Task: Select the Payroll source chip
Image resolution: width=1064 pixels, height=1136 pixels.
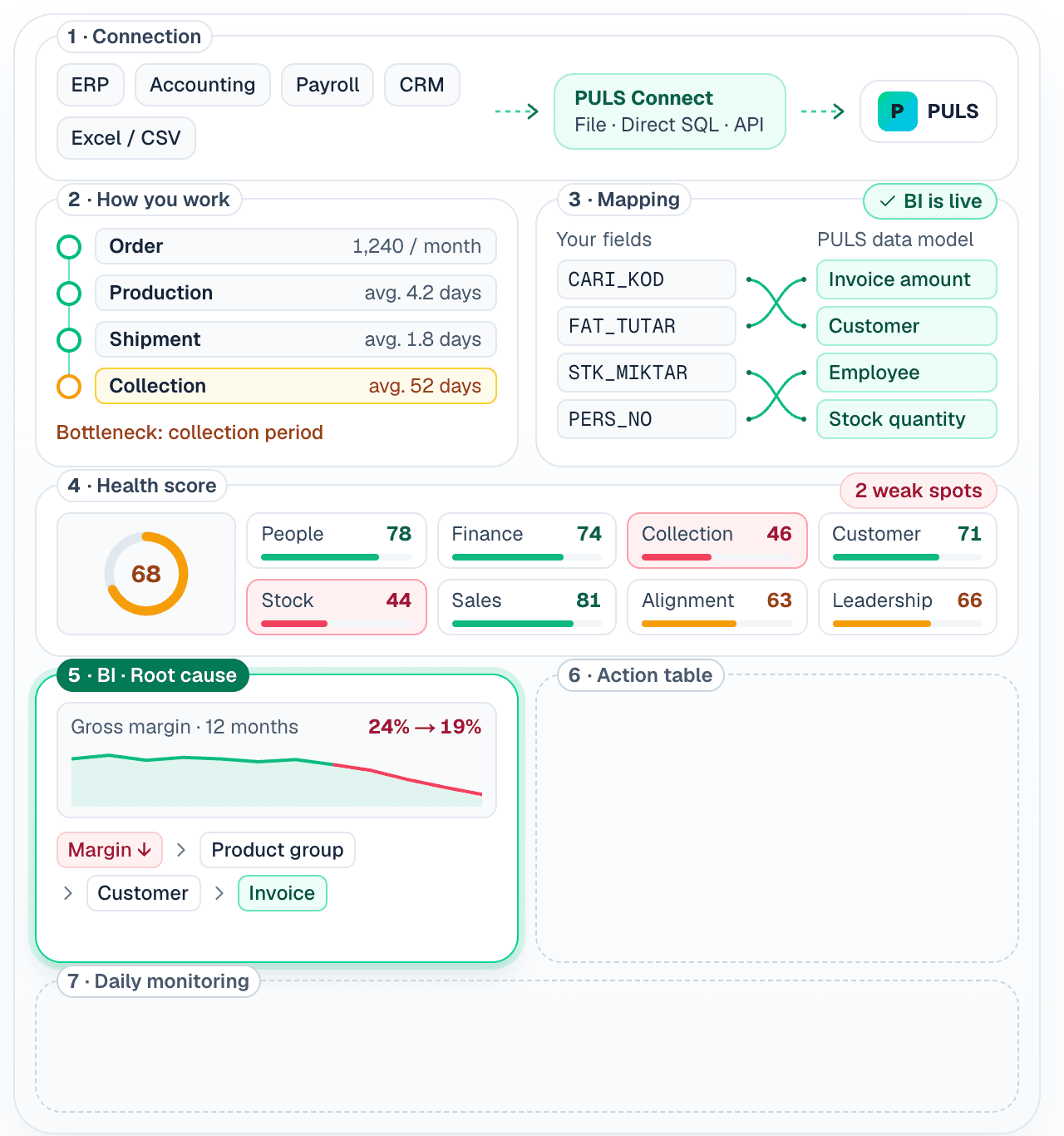Action: point(328,85)
